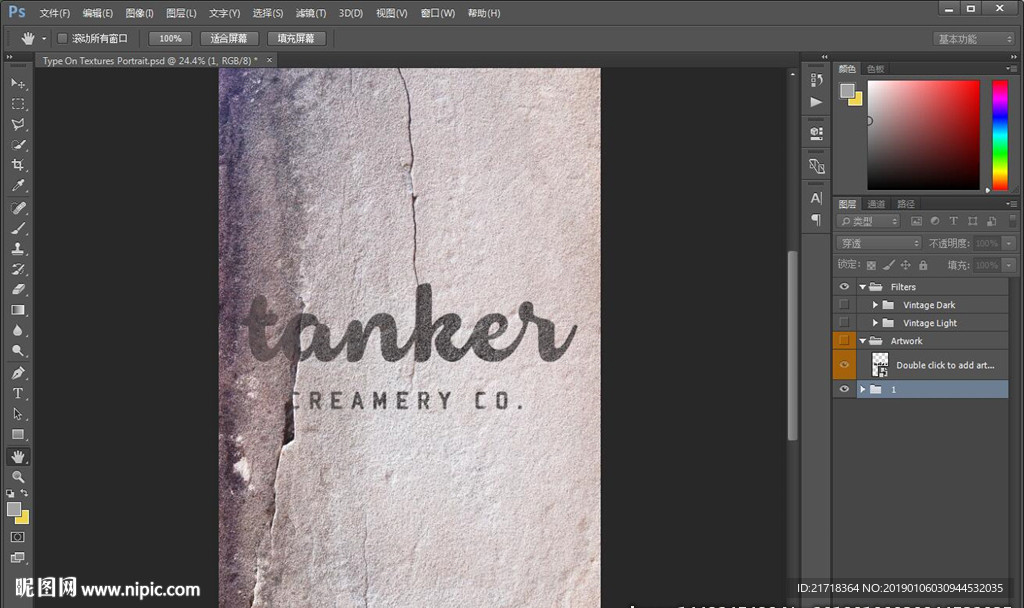Hide the Filters layer group
This screenshot has width=1024, height=608.
tap(844, 287)
